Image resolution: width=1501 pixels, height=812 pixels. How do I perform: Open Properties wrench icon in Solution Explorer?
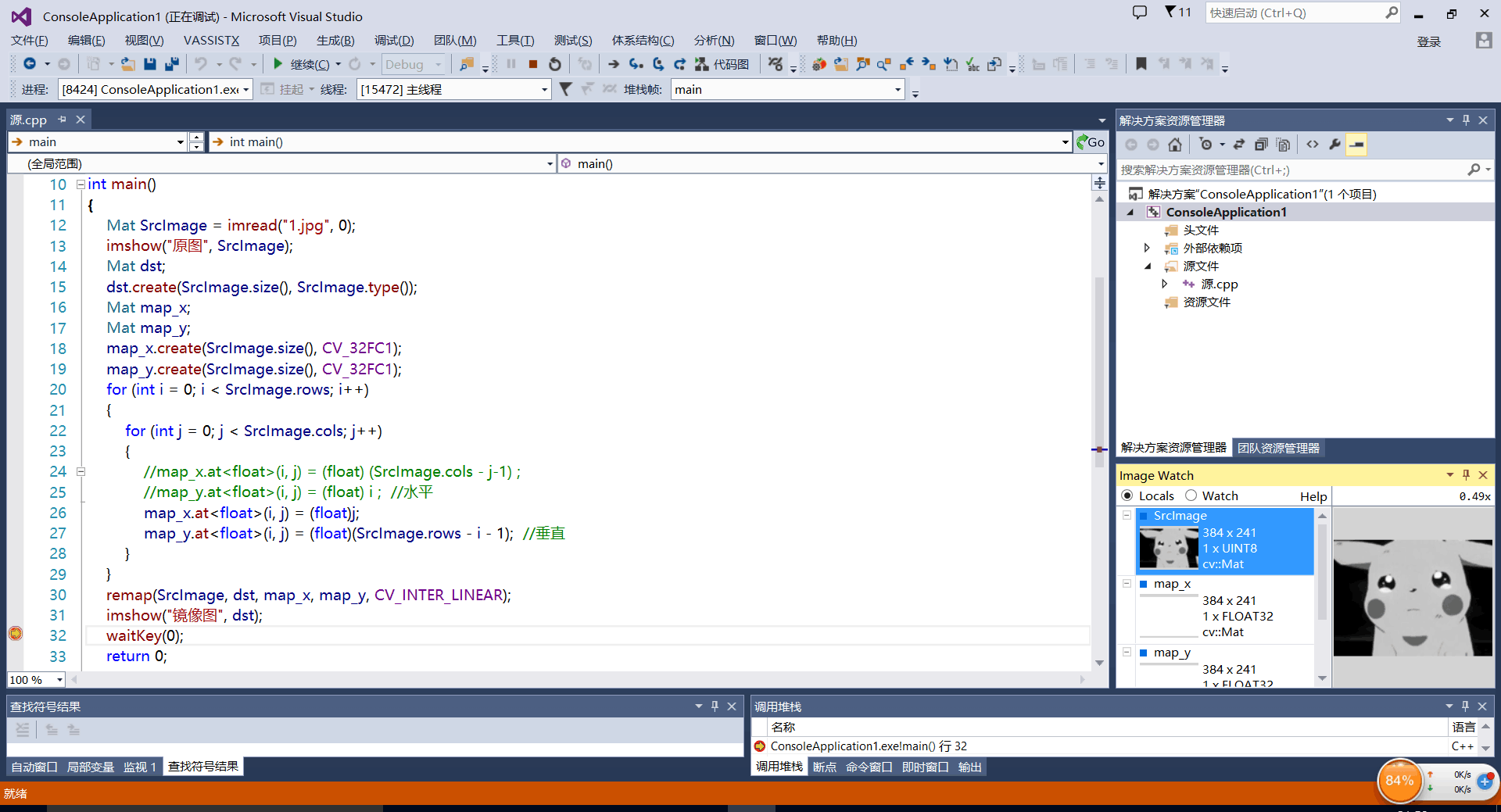coord(1334,145)
